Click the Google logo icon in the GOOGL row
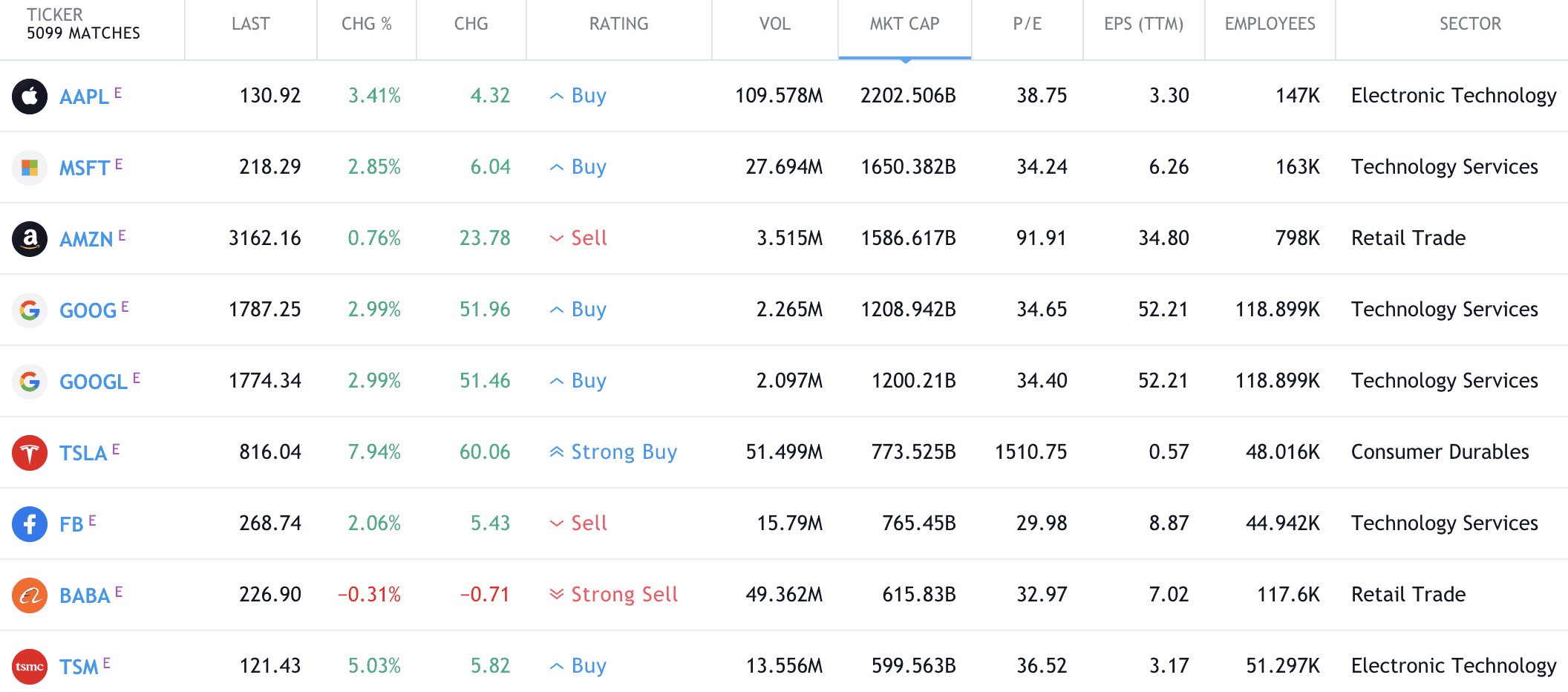The width and height of the screenshot is (1568, 692). [30, 381]
